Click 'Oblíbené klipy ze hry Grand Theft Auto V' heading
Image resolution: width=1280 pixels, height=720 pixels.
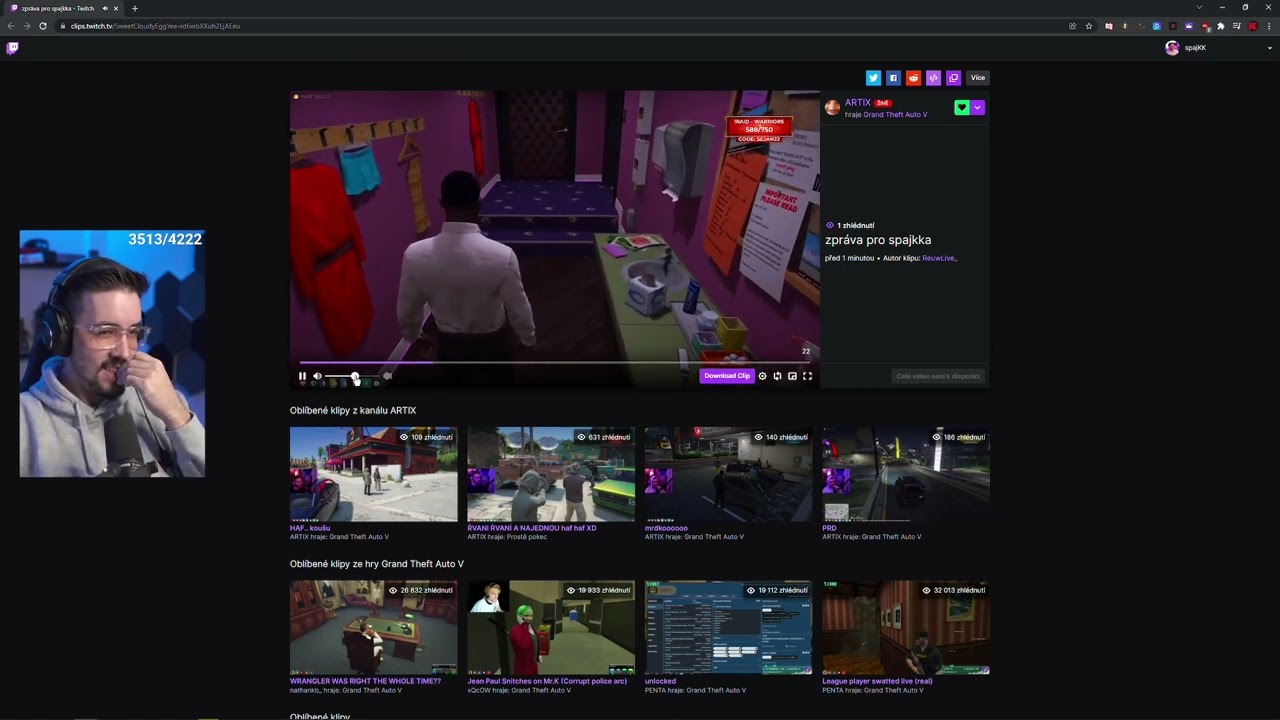tap(377, 564)
